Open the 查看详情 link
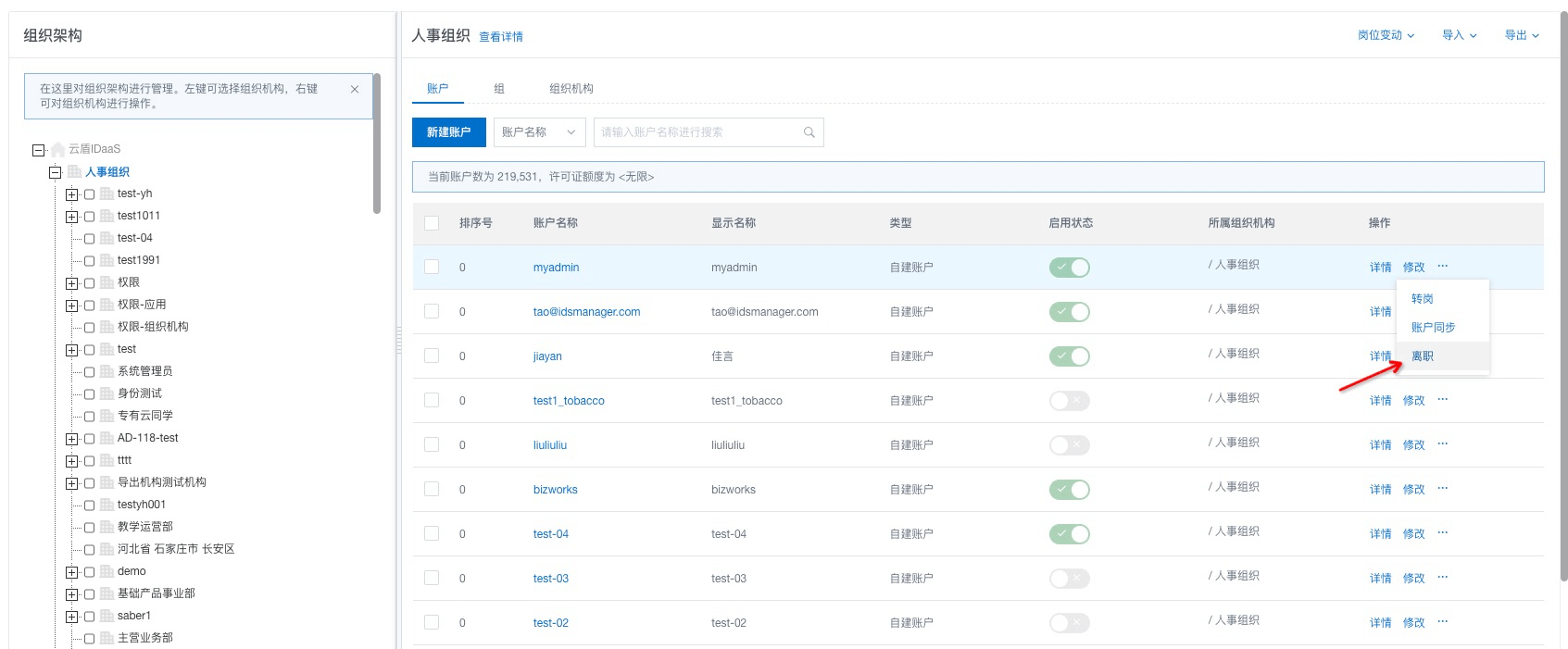This screenshot has width=1568, height=649. coord(501,37)
